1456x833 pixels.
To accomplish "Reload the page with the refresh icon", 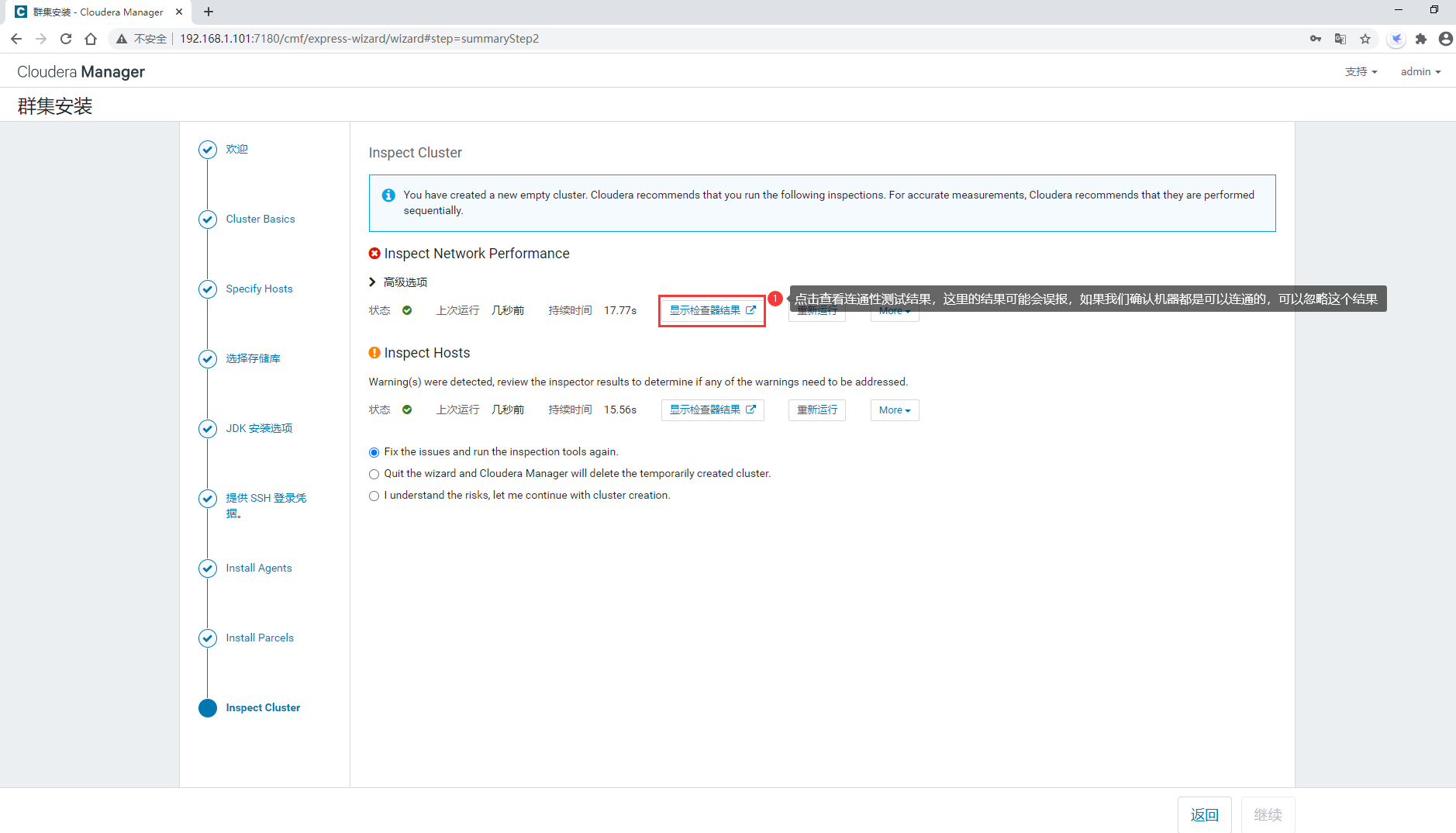I will tap(66, 39).
